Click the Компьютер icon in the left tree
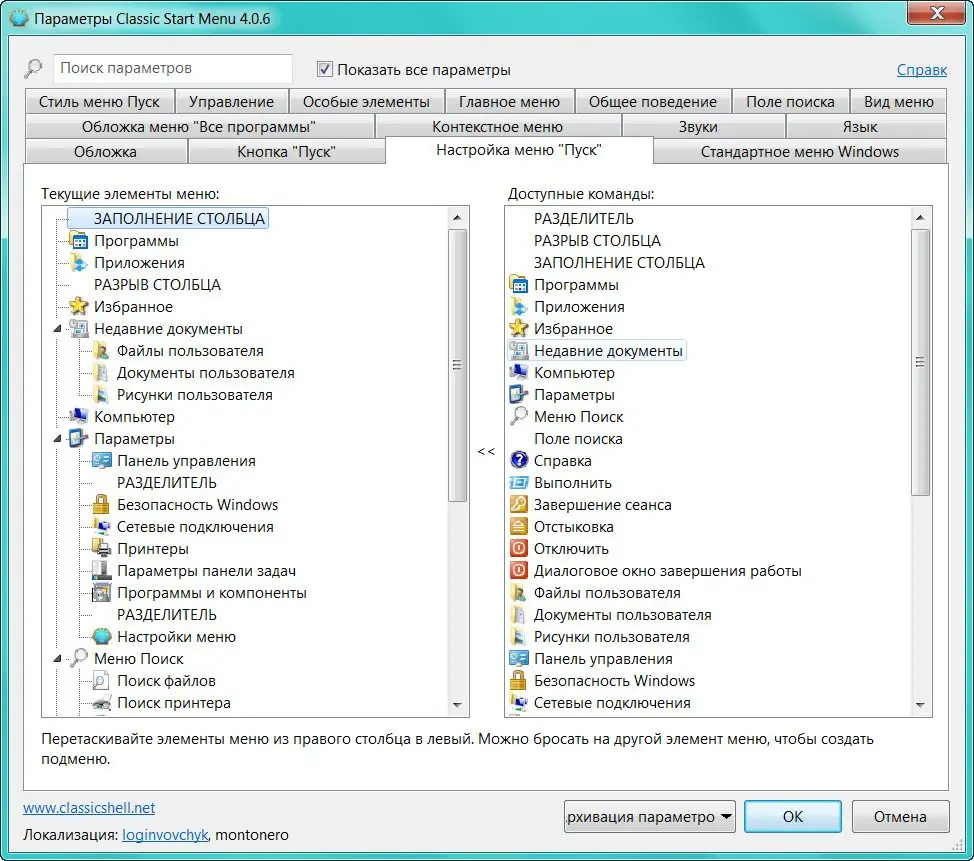The image size is (974, 861). tap(79, 416)
